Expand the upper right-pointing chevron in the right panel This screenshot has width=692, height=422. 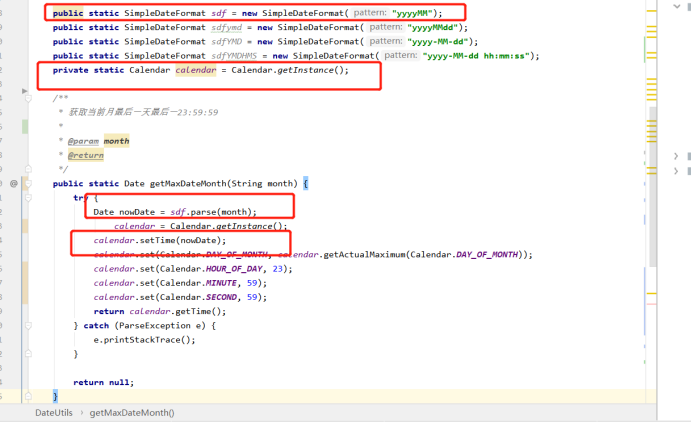[676, 156]
